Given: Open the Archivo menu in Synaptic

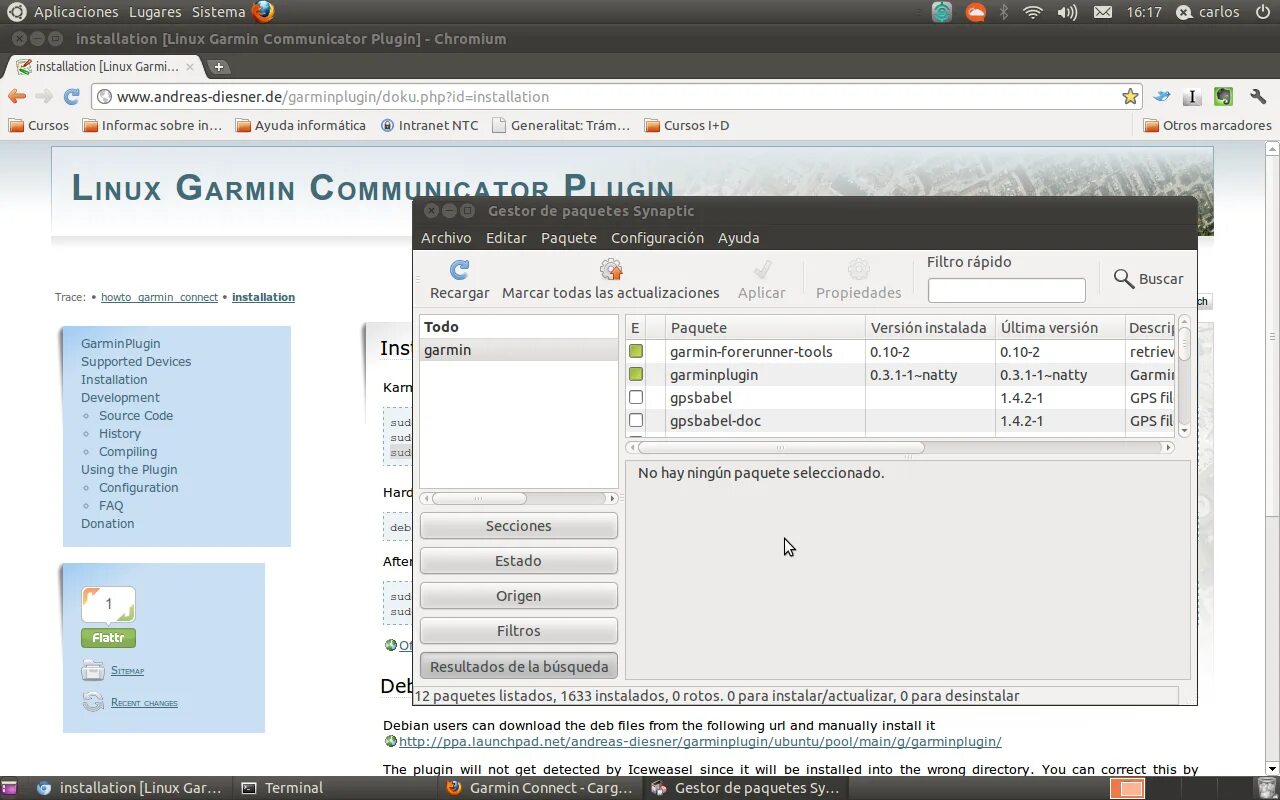Looking at the screenshot, I should 446,238.
